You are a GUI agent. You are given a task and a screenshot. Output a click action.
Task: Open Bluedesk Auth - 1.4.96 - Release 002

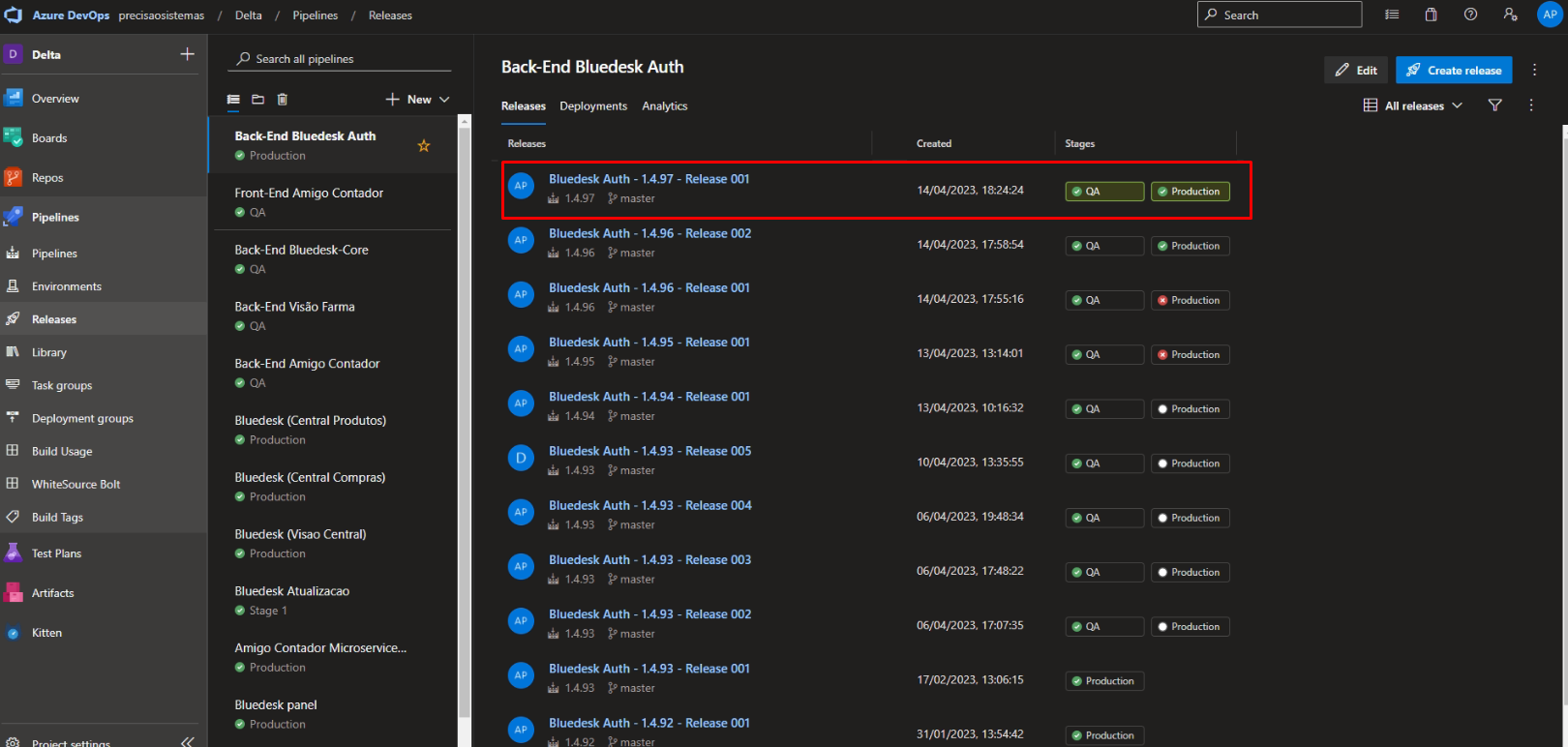click(x=649, y=233)
